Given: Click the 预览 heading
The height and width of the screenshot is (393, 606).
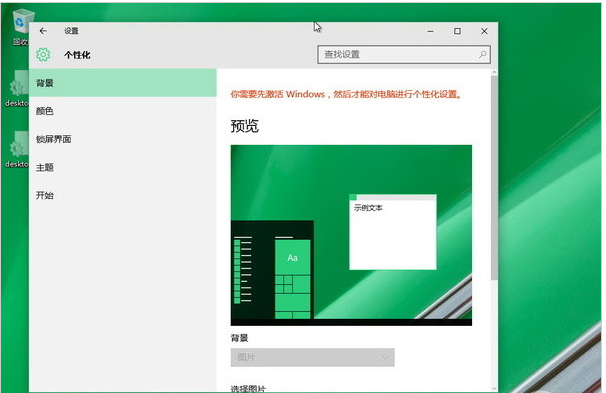Looking at the screenshot, I should [245, 126].
